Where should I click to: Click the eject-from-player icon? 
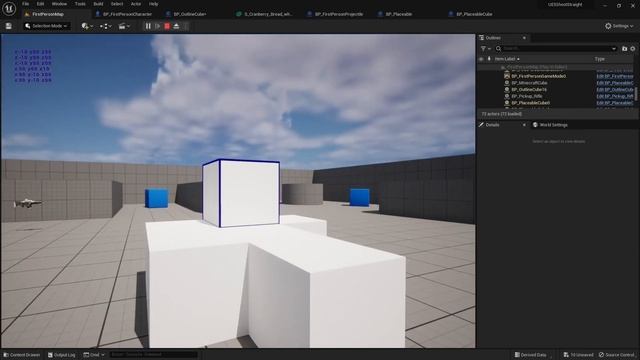click(x=176, y=26)
